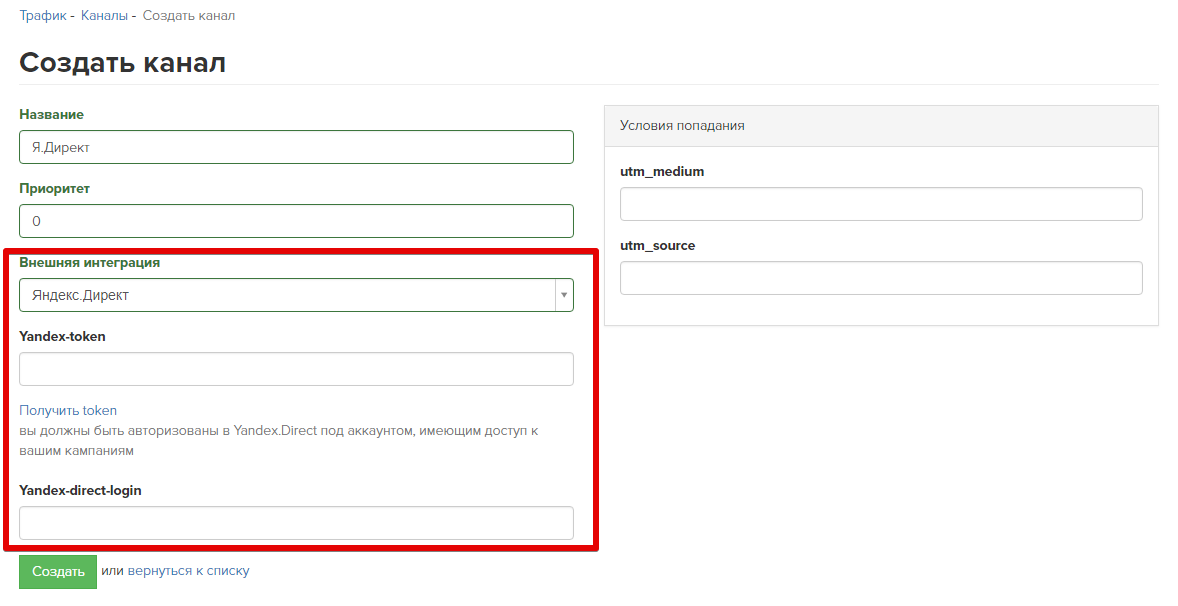Open the Трафик breadcrumb link

click(43, 16)
